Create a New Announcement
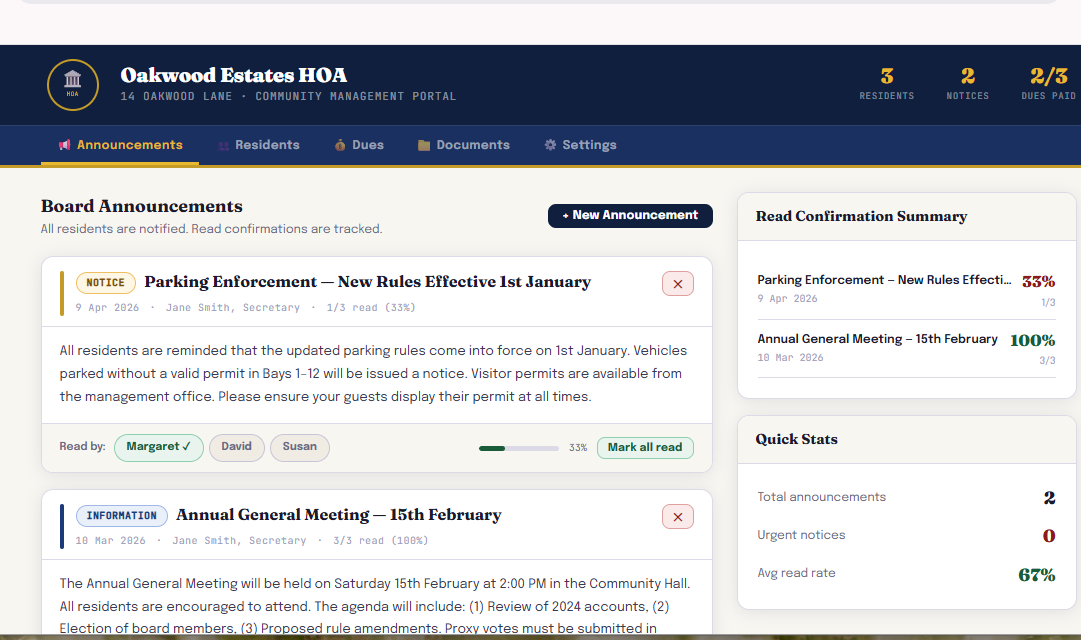Image resolution: width=1081 pixels, height=640 pixels. tap(630, 215)
